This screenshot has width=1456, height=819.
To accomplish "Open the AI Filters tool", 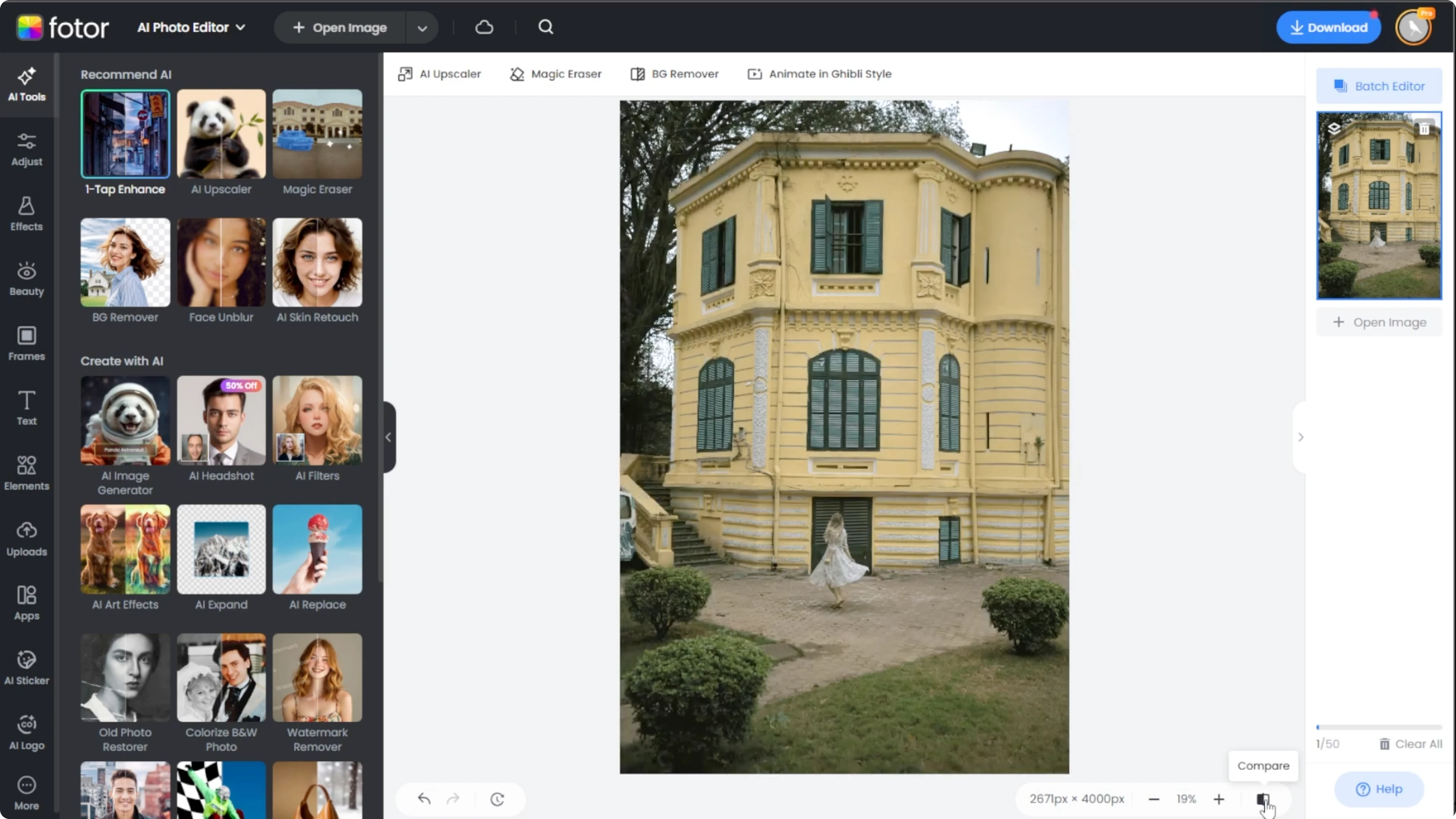I will 317,429.
